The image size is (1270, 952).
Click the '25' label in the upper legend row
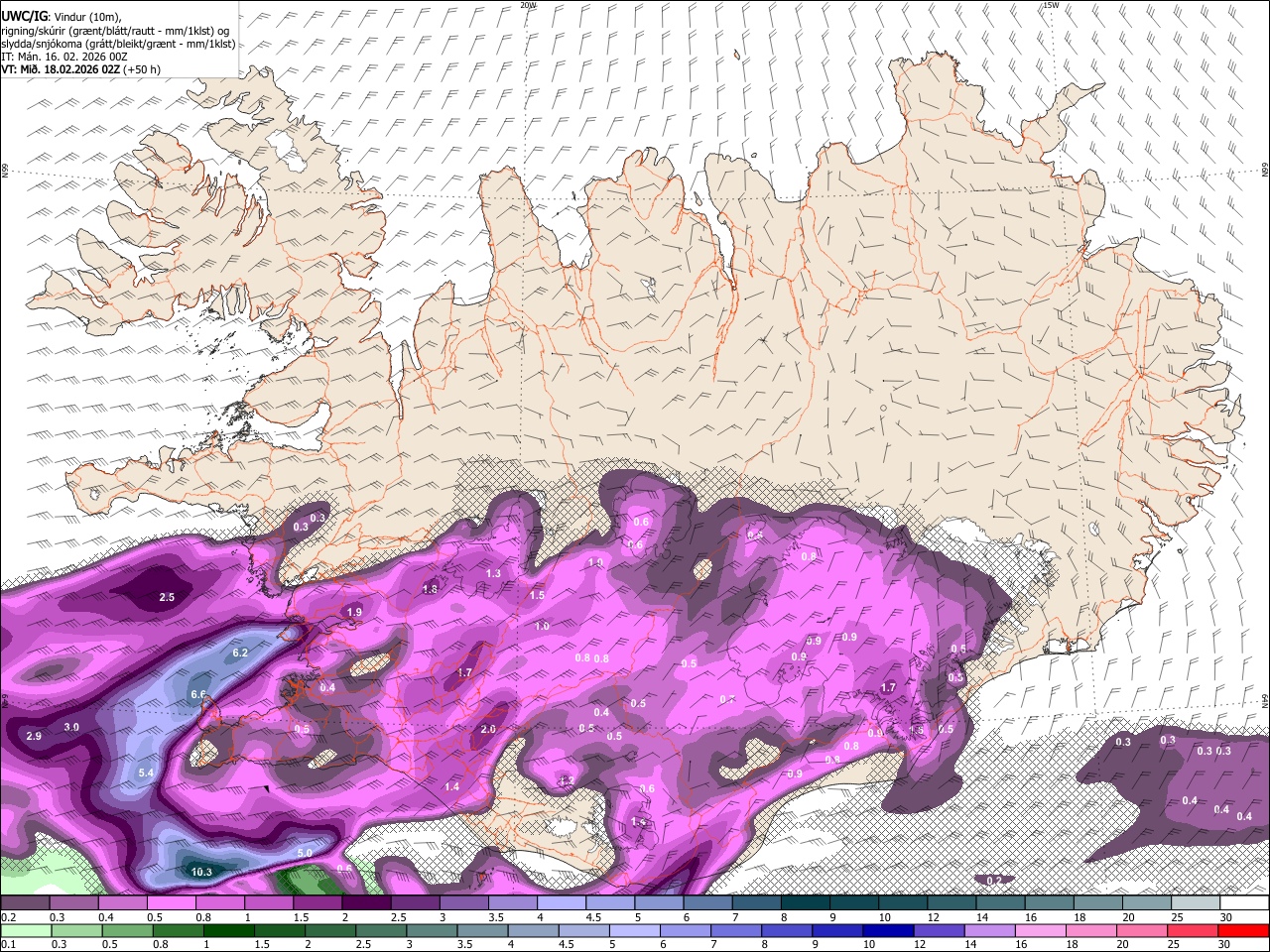pyautogui.click(x=1178, y=917)
